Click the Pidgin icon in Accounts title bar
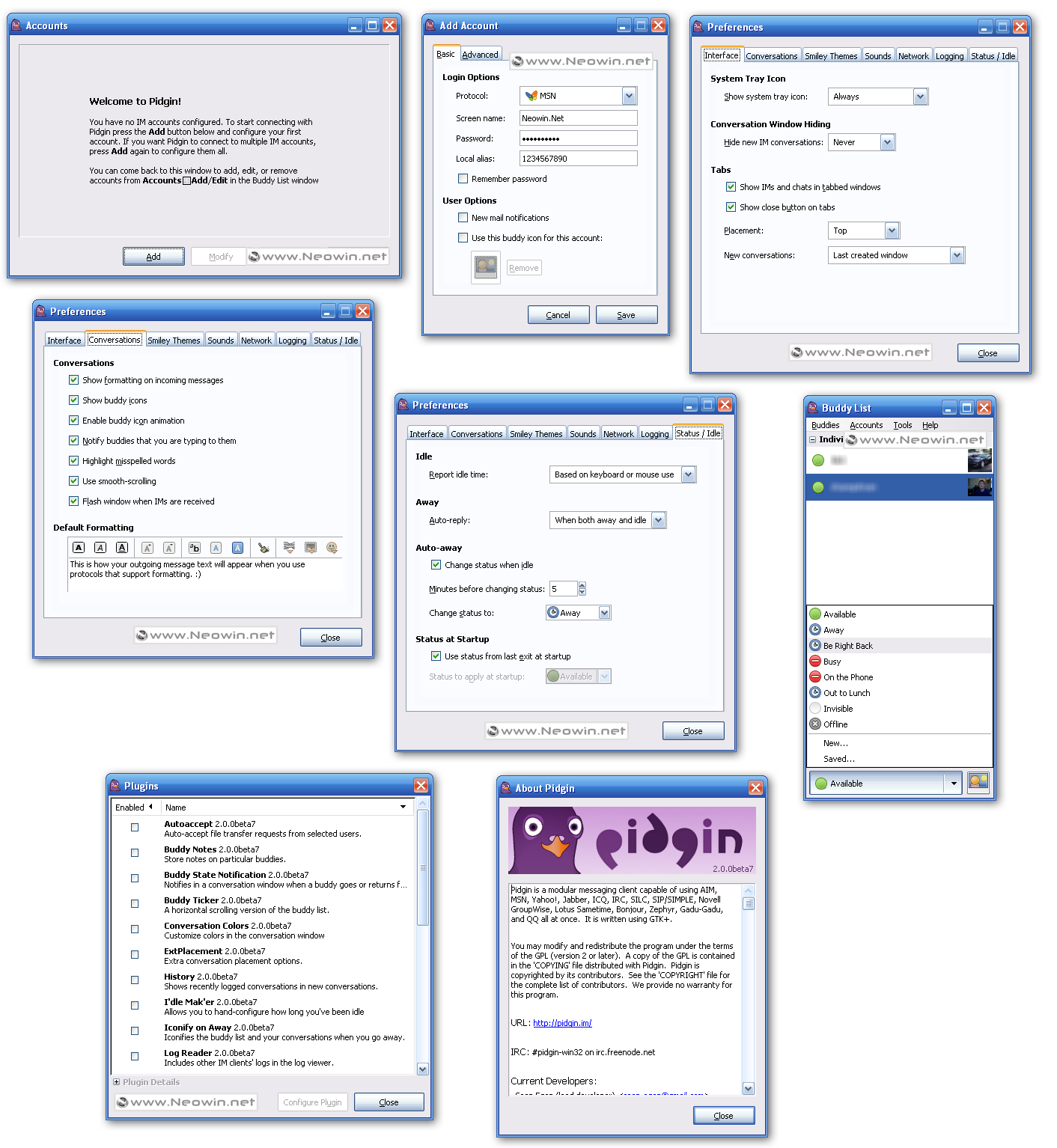The image size is (1057, 1148). (x=16, y=25)
